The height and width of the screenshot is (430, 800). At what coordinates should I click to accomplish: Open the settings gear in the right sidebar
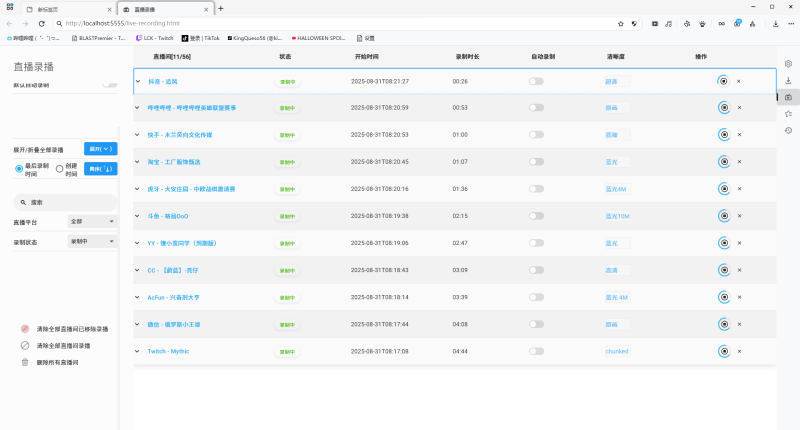pyautogui.click(x=788, y=63)
